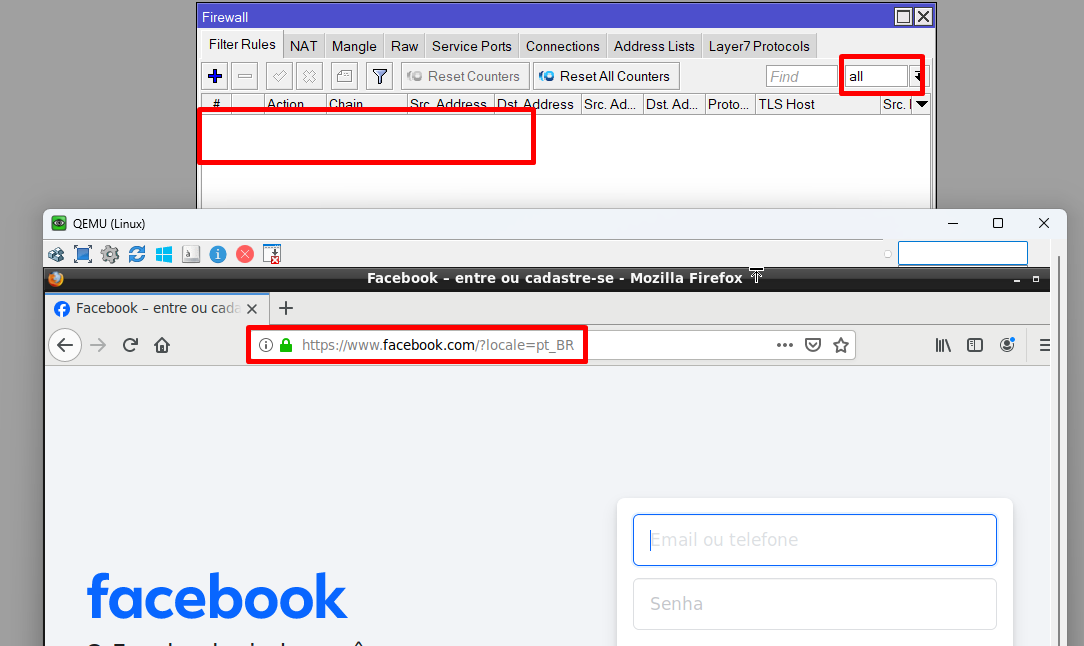Click the enable rule checkmark icon
The image size is (1084, 646).
tap(279, 76)
